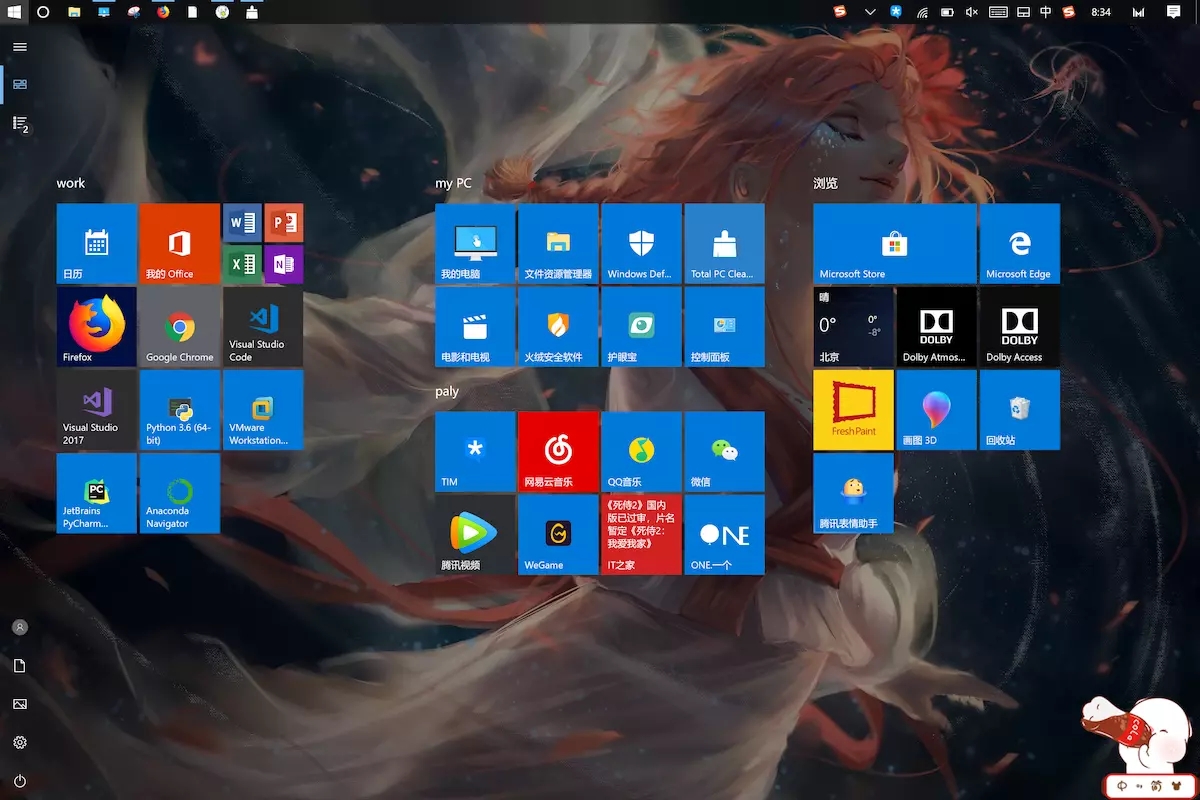
Task: Launch Excel from the small tile
Action: (242, 265)
